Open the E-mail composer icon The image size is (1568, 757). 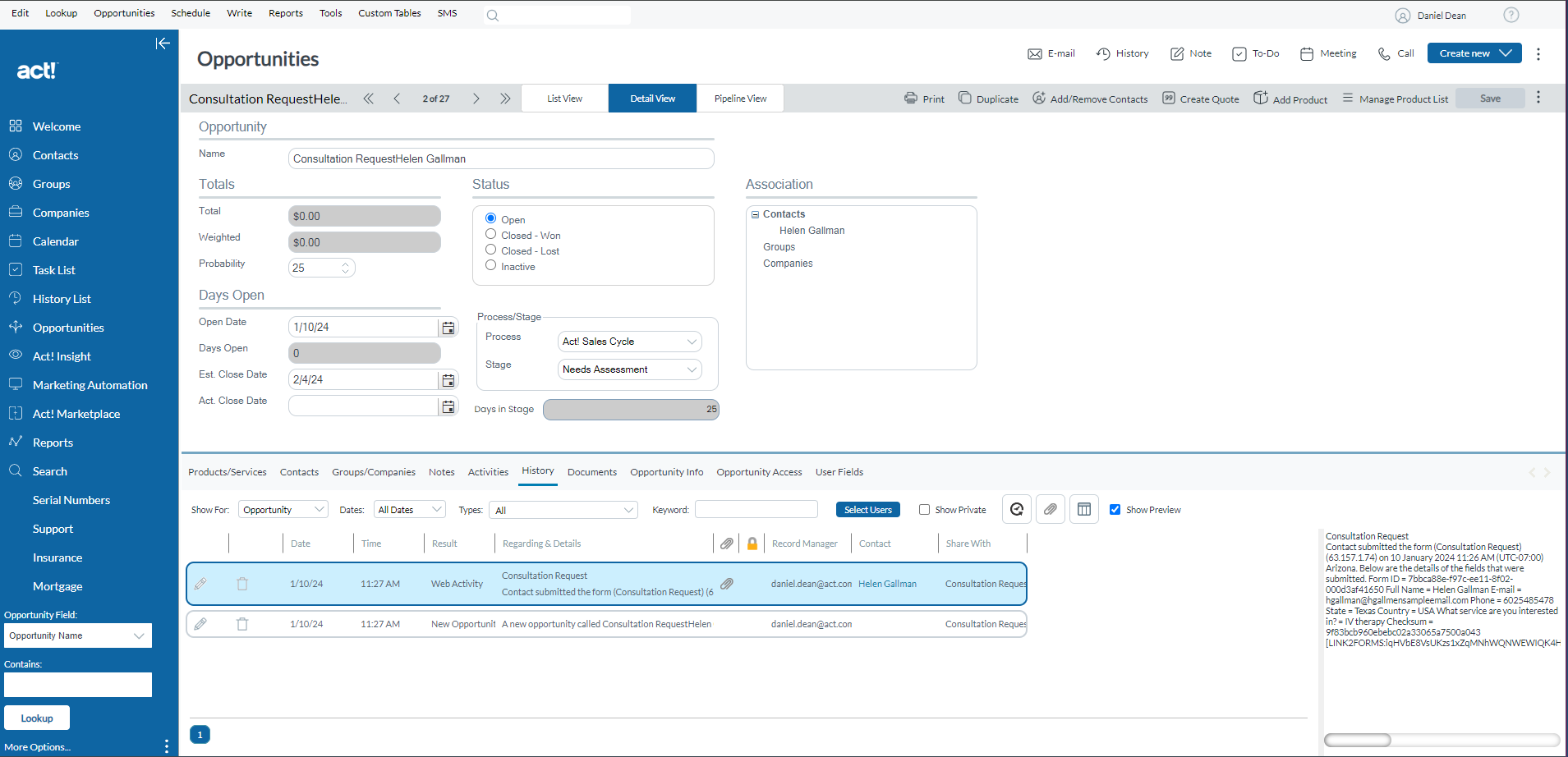pos(1036,53)
